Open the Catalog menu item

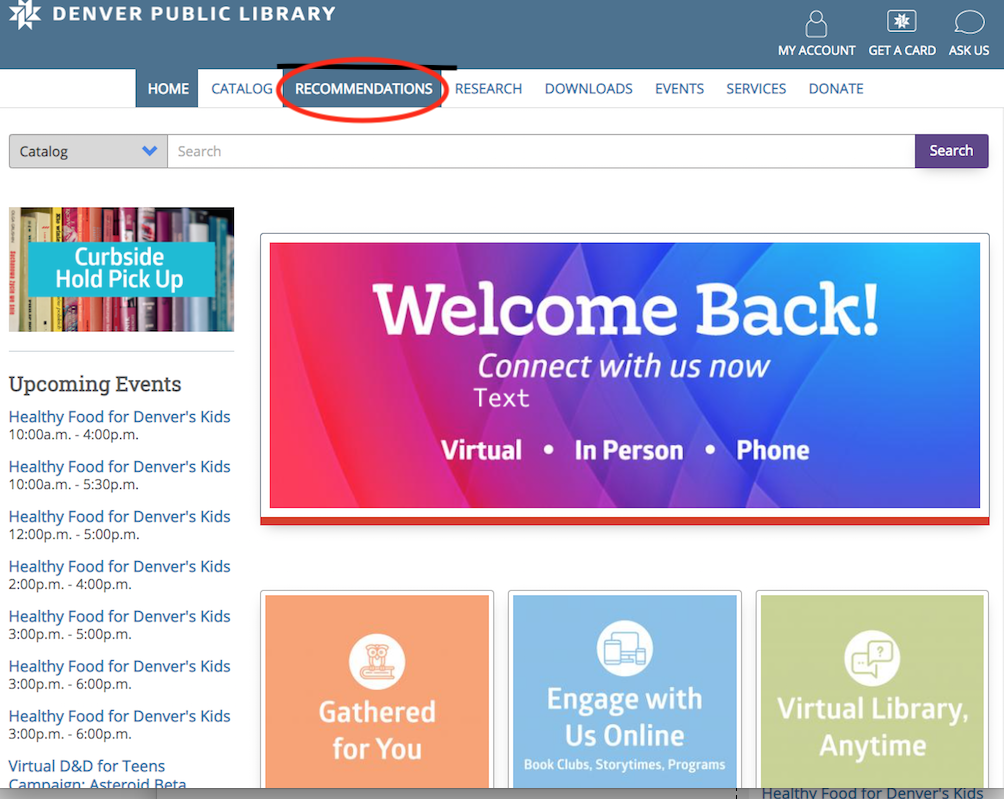click(242, 88)
